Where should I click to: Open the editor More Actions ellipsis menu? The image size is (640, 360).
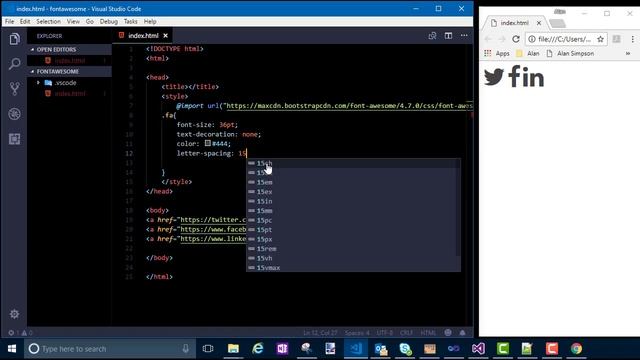pyautogui.click(x=464, y=36)
